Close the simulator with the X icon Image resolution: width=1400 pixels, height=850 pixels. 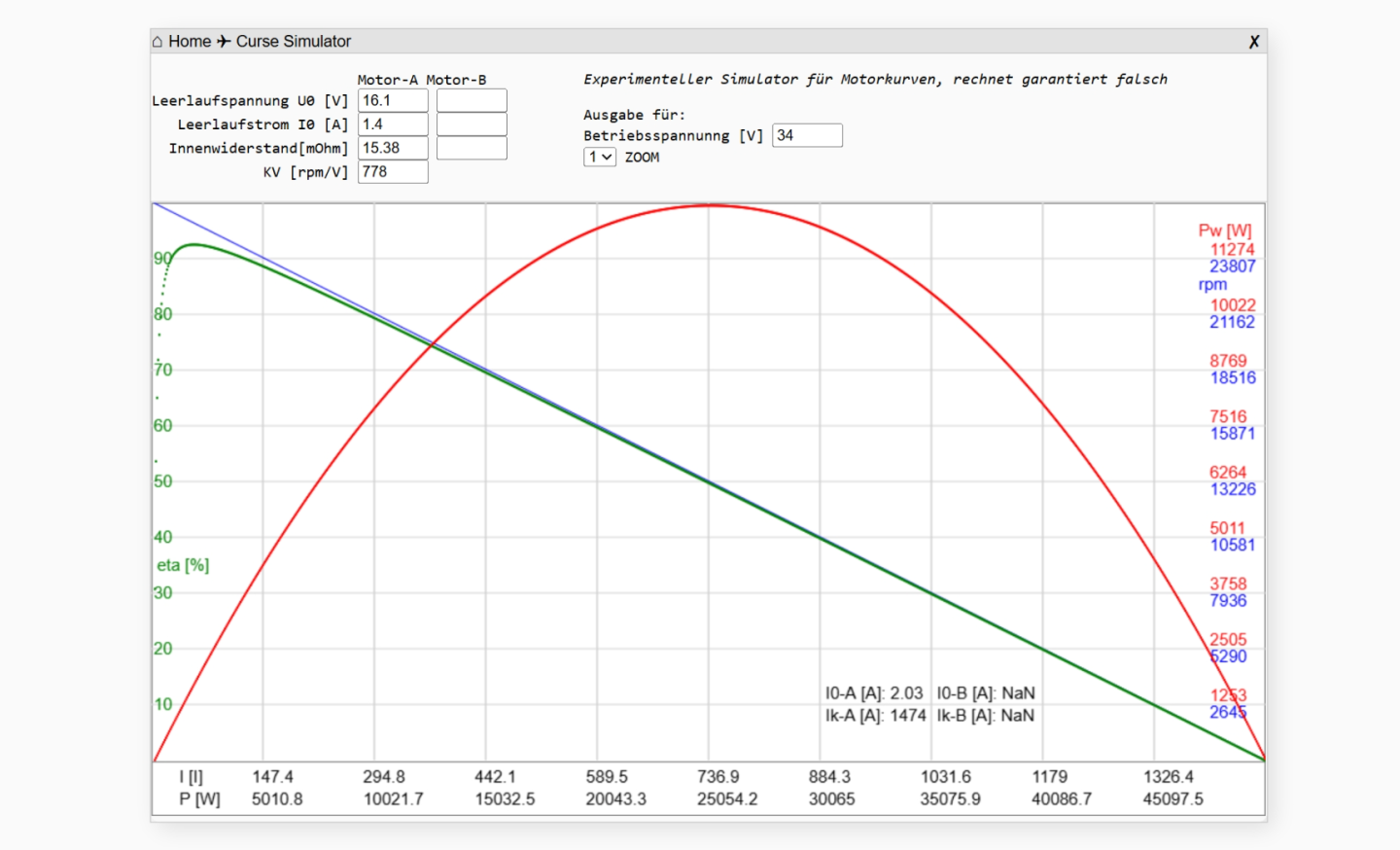[1254, 42]
